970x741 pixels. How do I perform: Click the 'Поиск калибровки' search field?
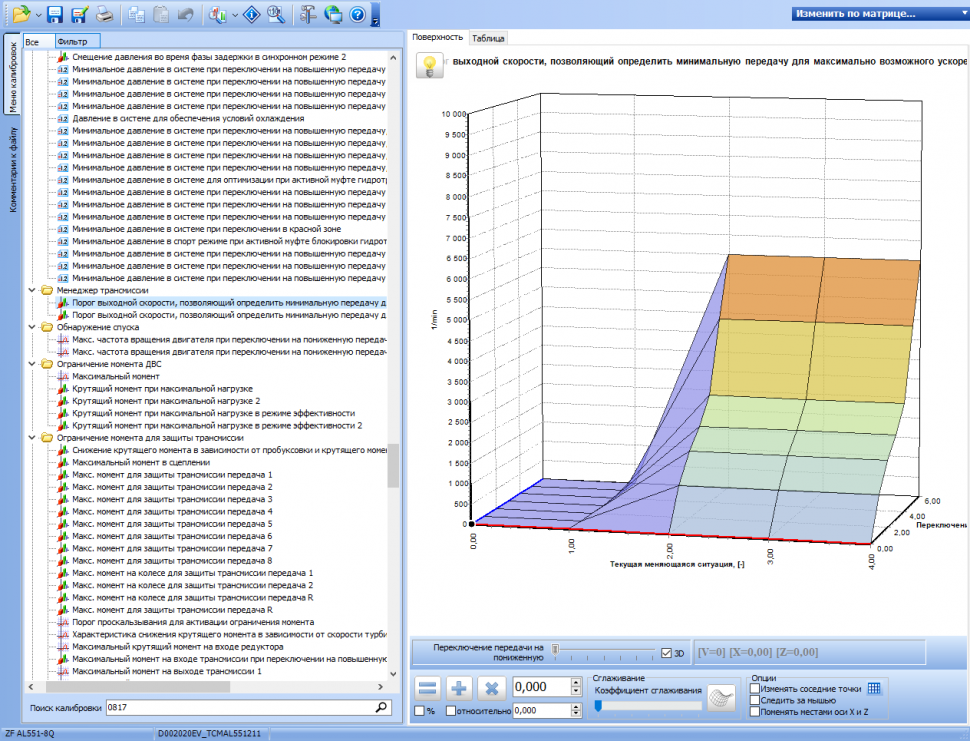(x=240, y=707)
